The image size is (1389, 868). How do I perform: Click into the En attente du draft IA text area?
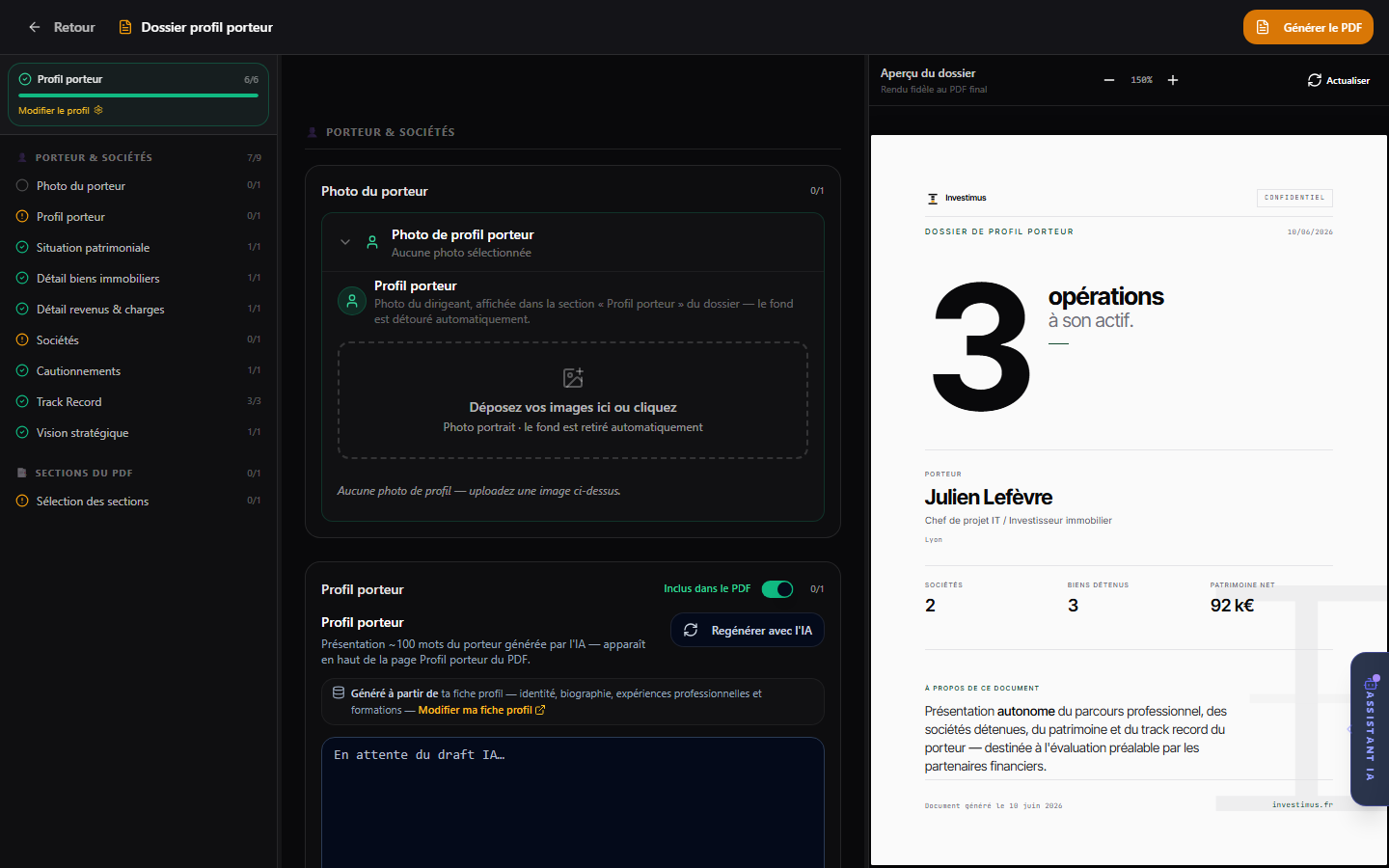573,802
